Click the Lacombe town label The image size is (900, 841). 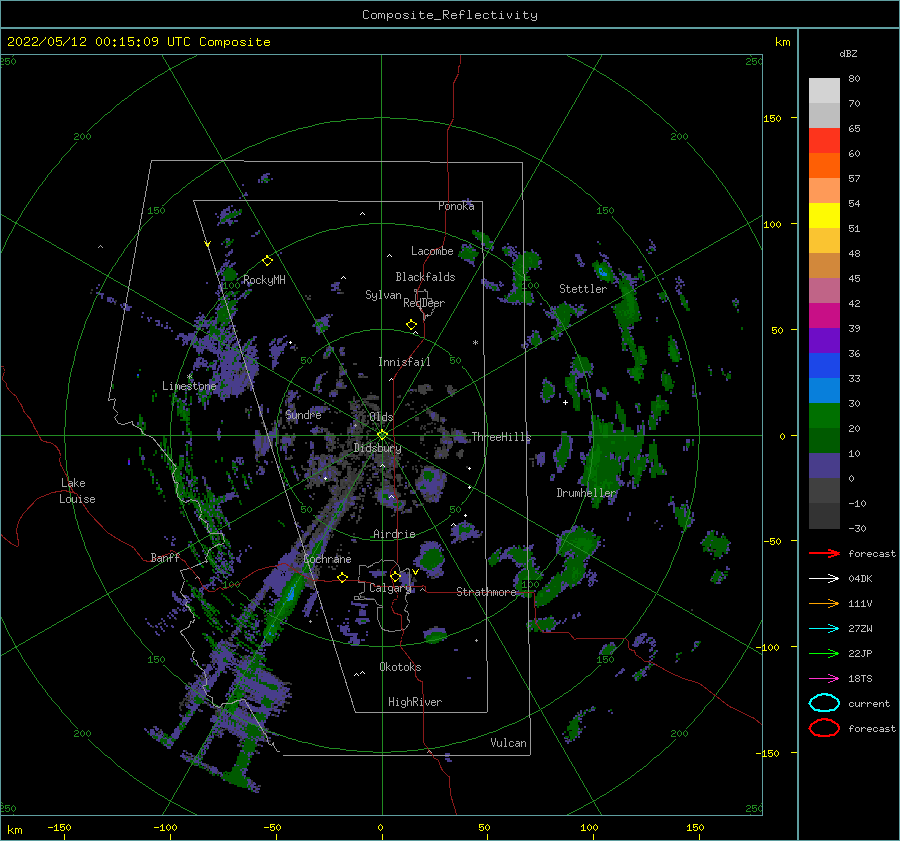click(x=432, y=251)
